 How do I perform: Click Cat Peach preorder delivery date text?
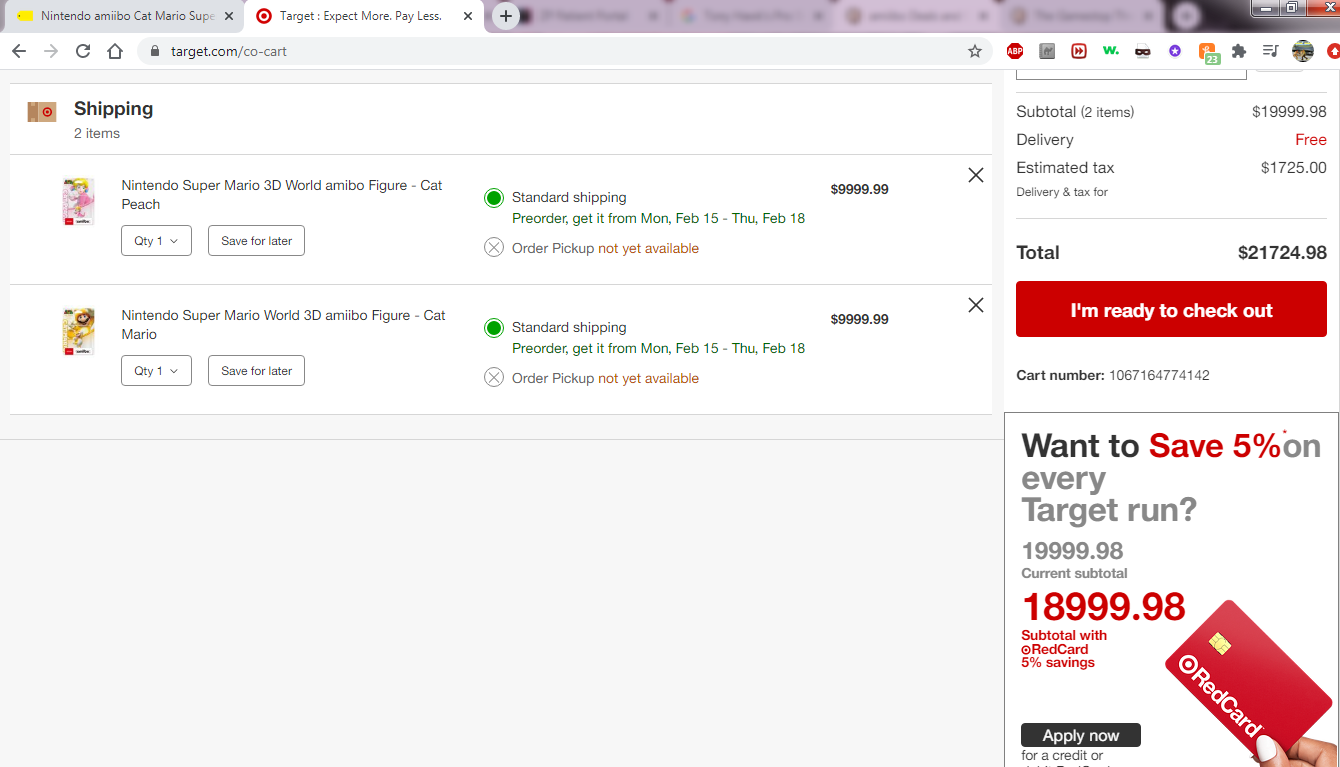[x=658, y=218]
